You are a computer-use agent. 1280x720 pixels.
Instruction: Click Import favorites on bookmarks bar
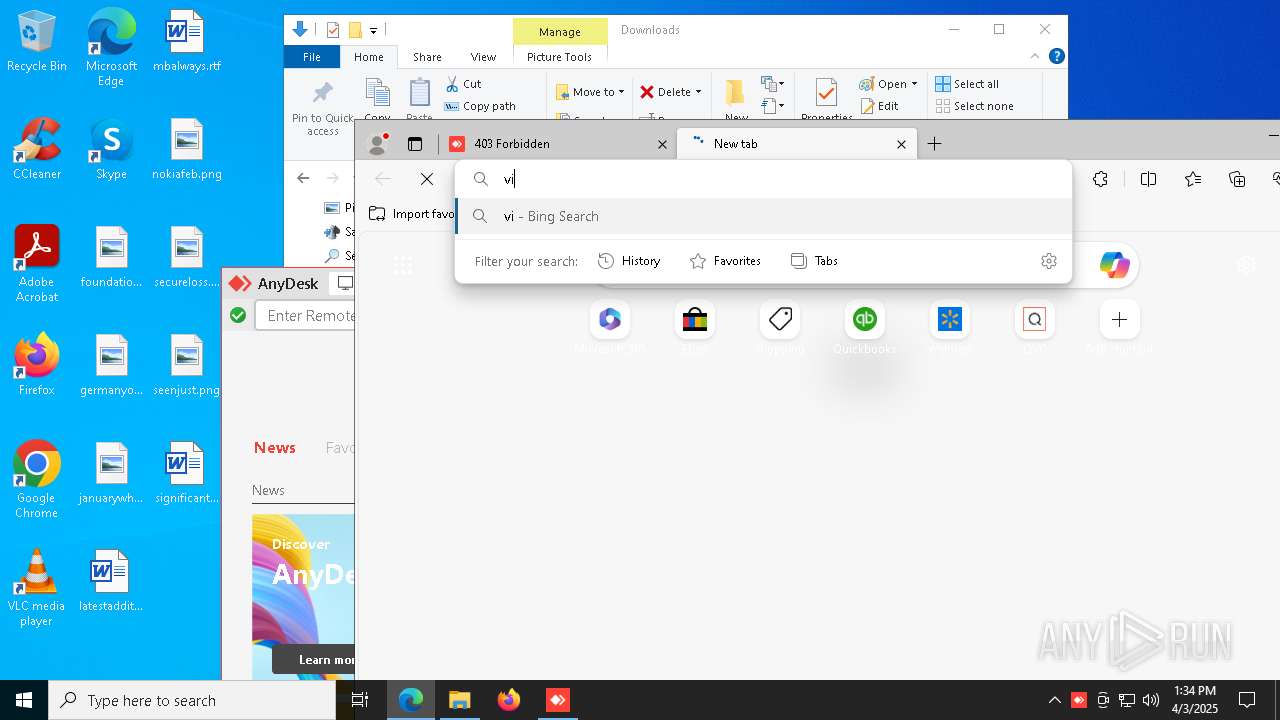[x=411, y=214]
